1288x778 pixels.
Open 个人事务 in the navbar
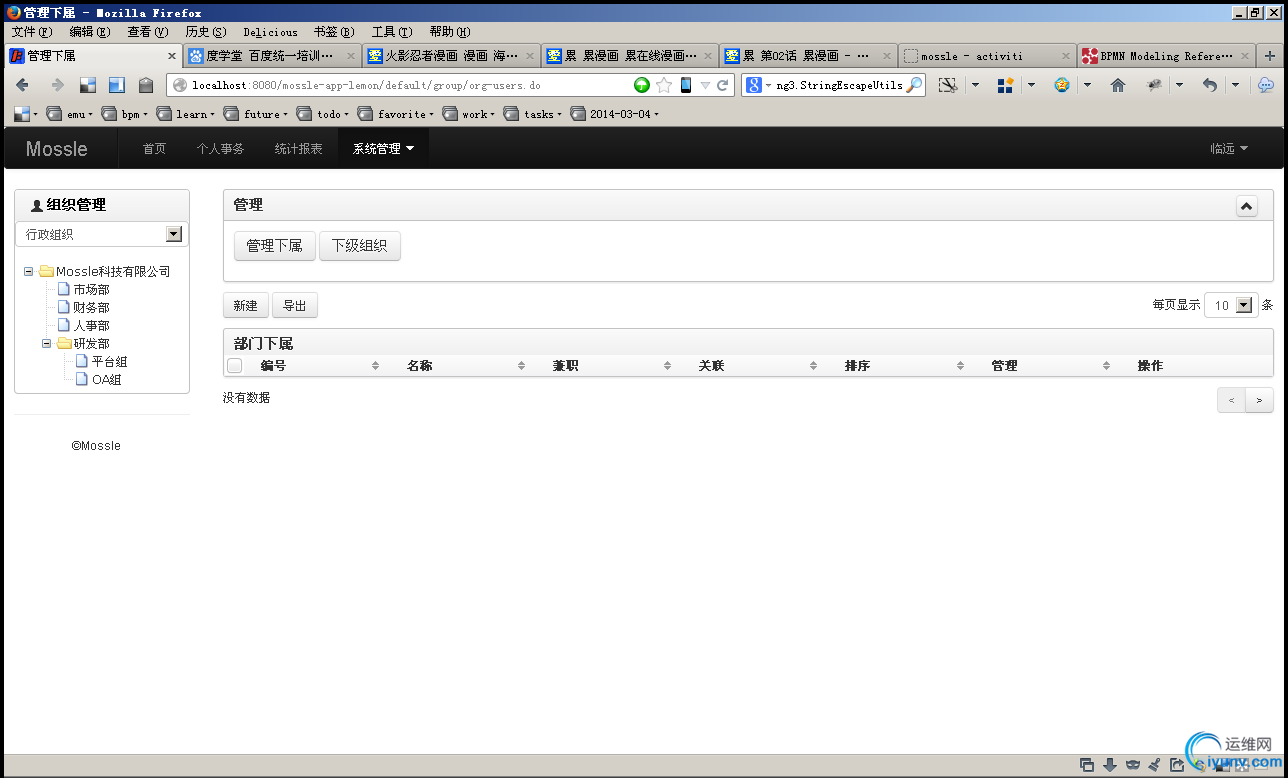(220, 149)
